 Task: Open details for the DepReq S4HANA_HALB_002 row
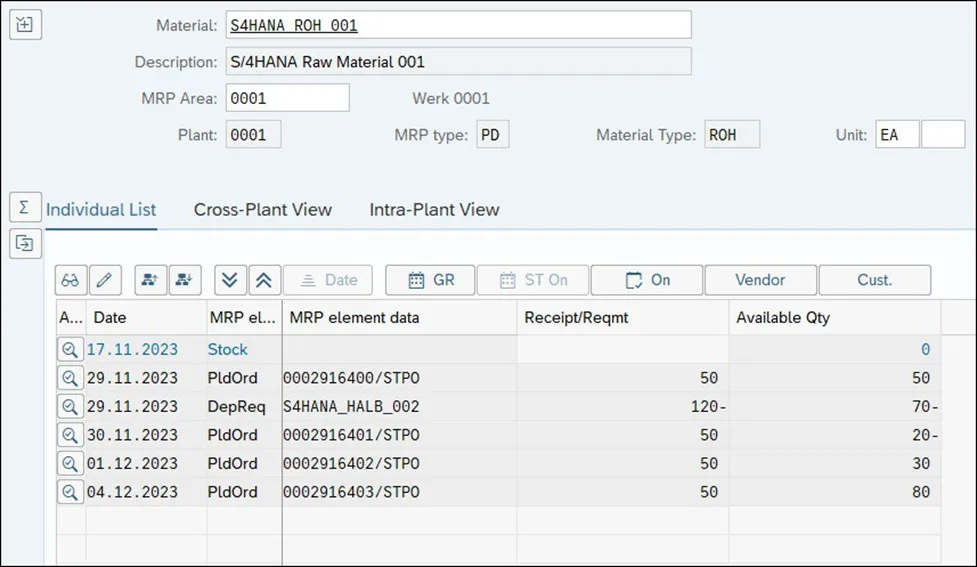(69, 407)
